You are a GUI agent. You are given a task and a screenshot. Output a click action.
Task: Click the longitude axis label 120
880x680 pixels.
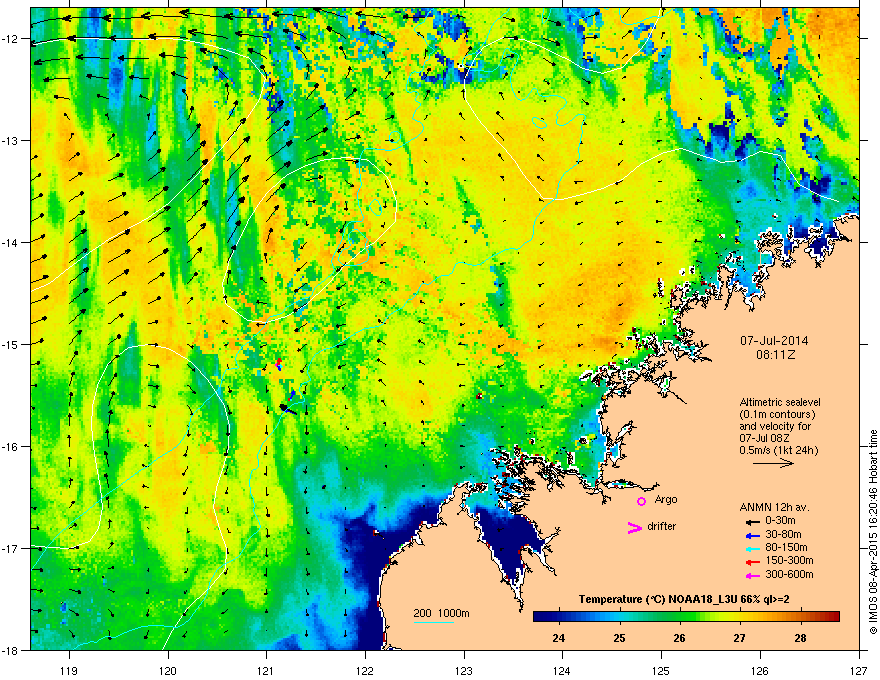click(x=168, y=670)
